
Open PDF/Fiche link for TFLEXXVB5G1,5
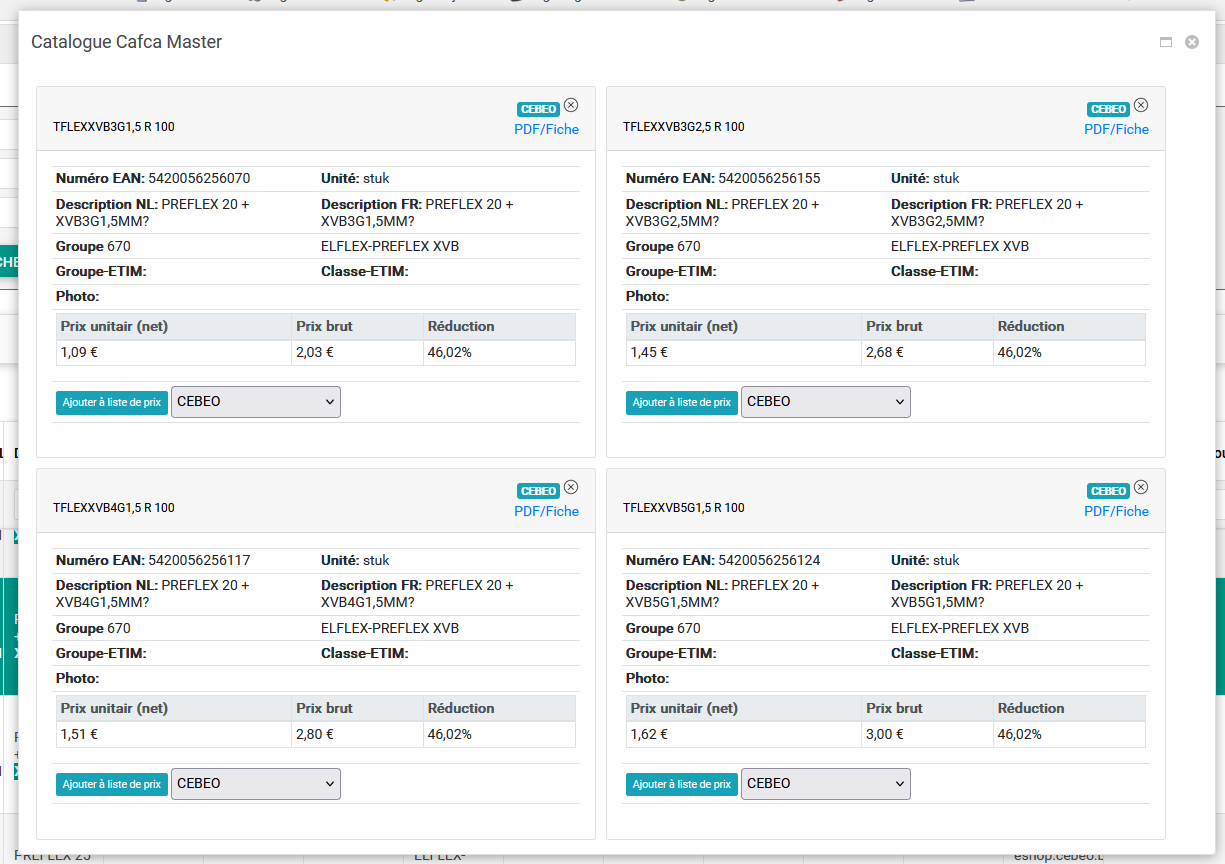point(1116,511)
